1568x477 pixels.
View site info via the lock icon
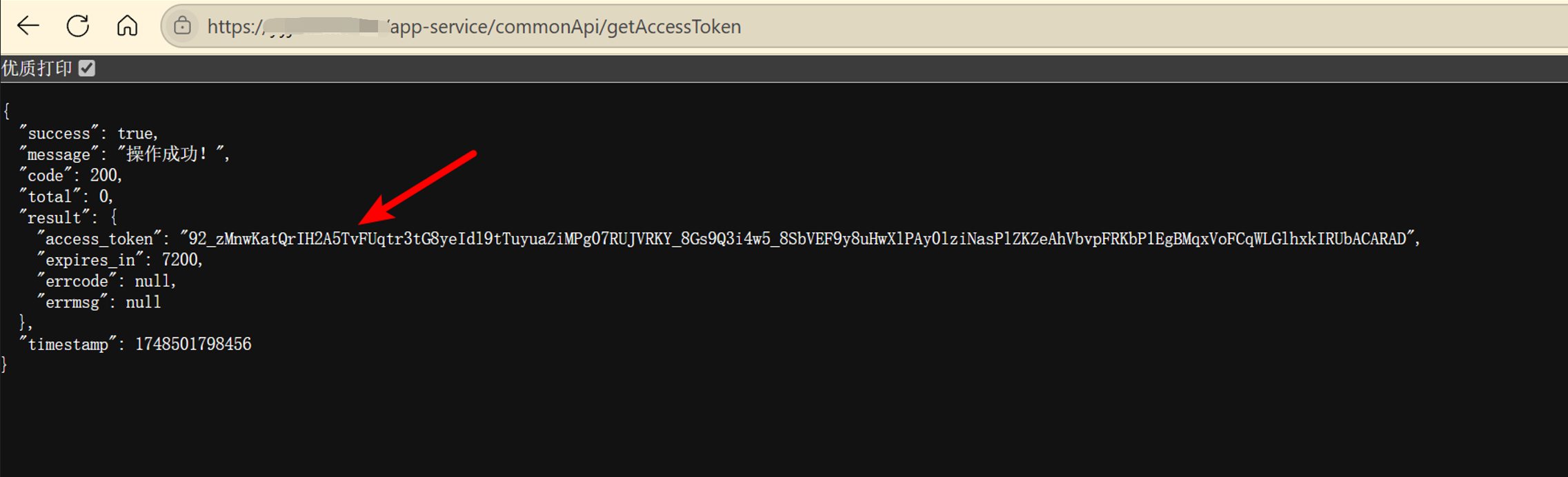[182, 26]
